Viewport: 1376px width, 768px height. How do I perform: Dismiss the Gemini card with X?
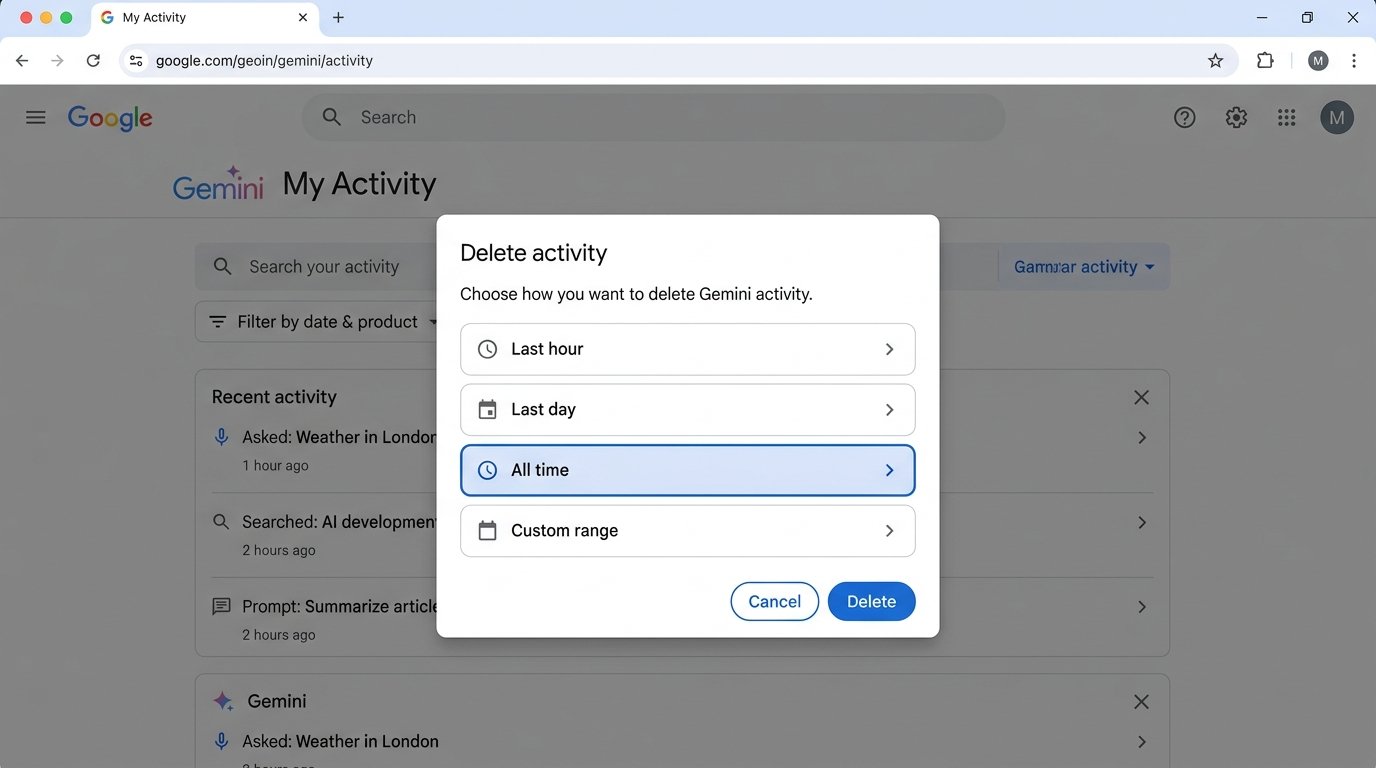(x=1141, y=702)
